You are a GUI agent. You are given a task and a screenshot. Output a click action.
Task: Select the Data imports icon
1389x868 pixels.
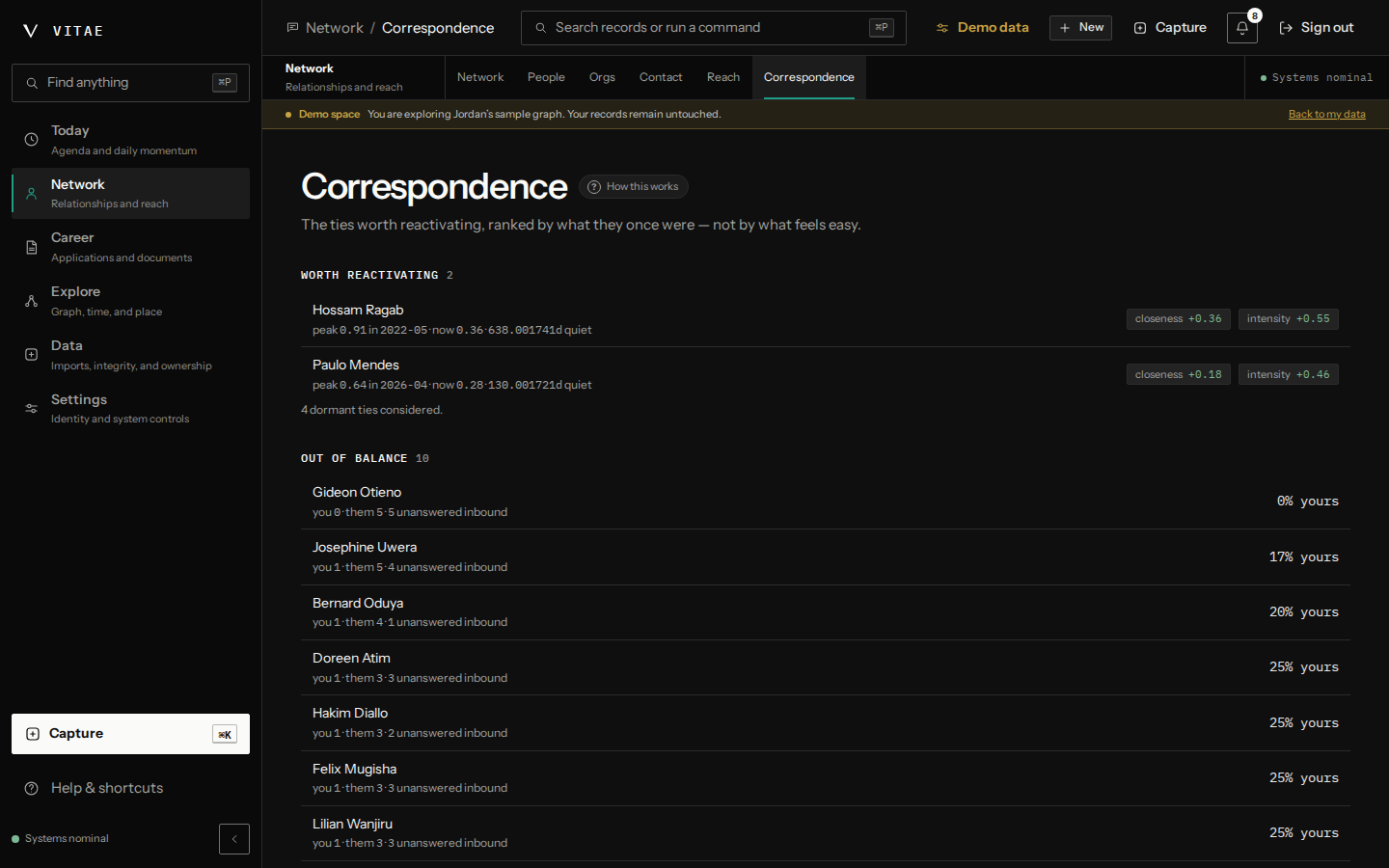(32, 355)
